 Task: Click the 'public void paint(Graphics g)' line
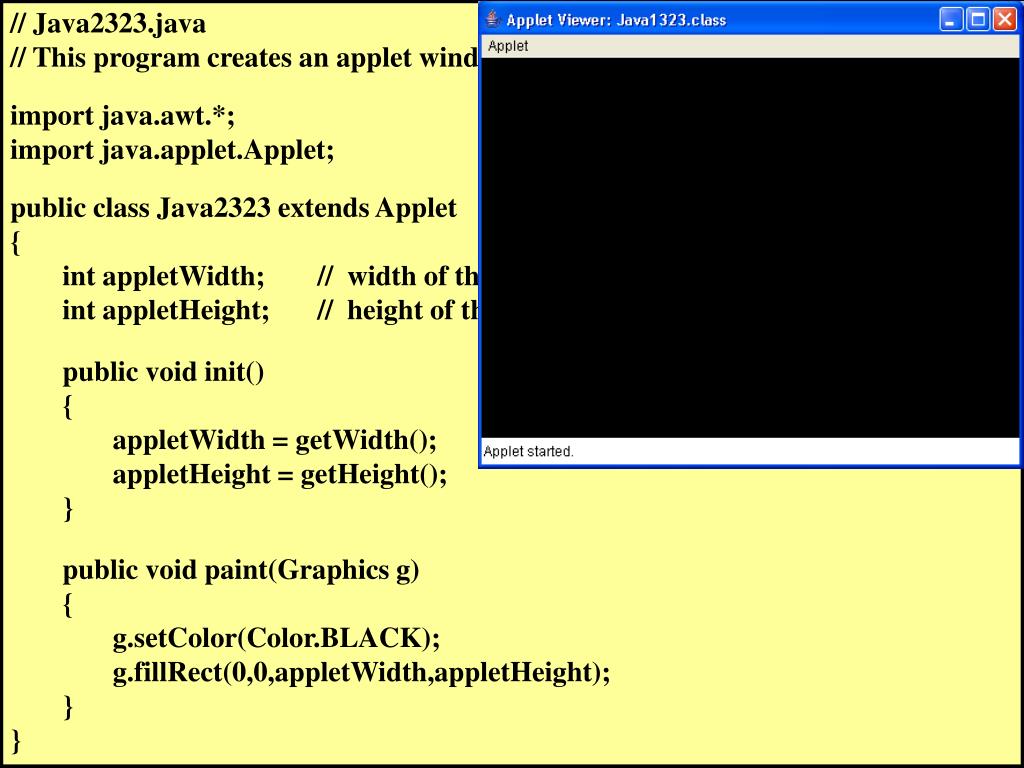[240, 571]
